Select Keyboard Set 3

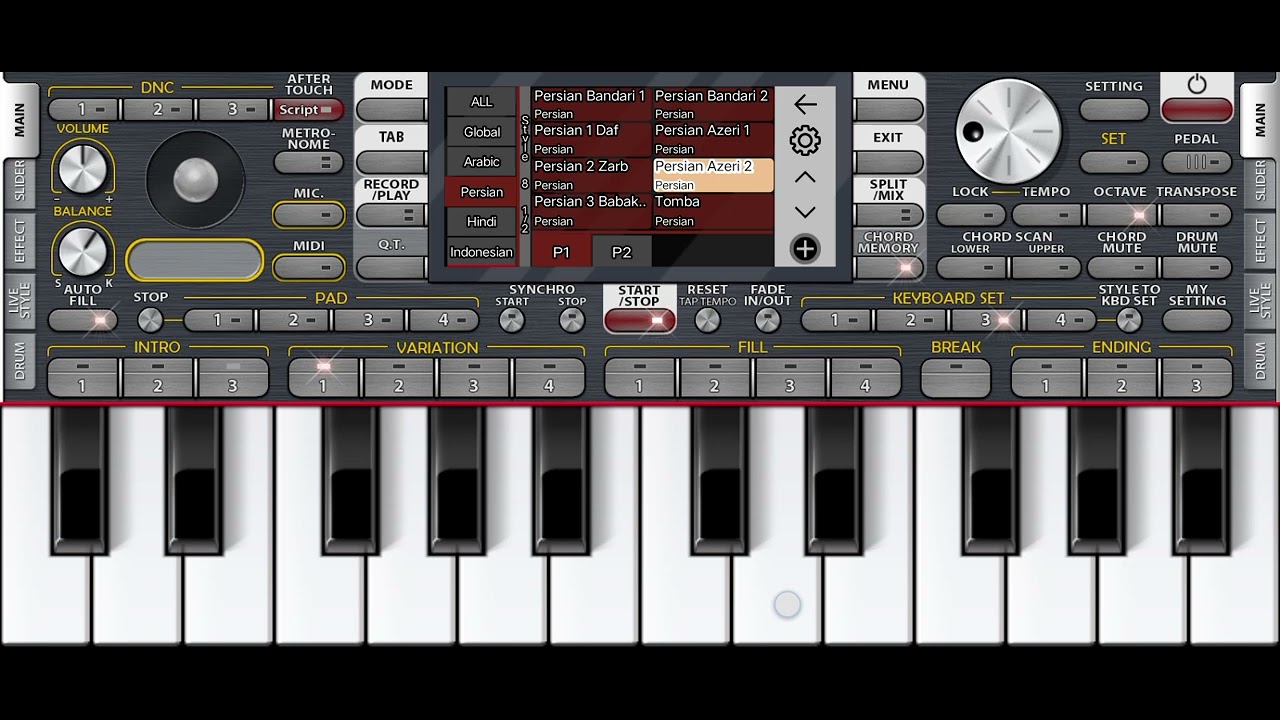tap(986, 320)
